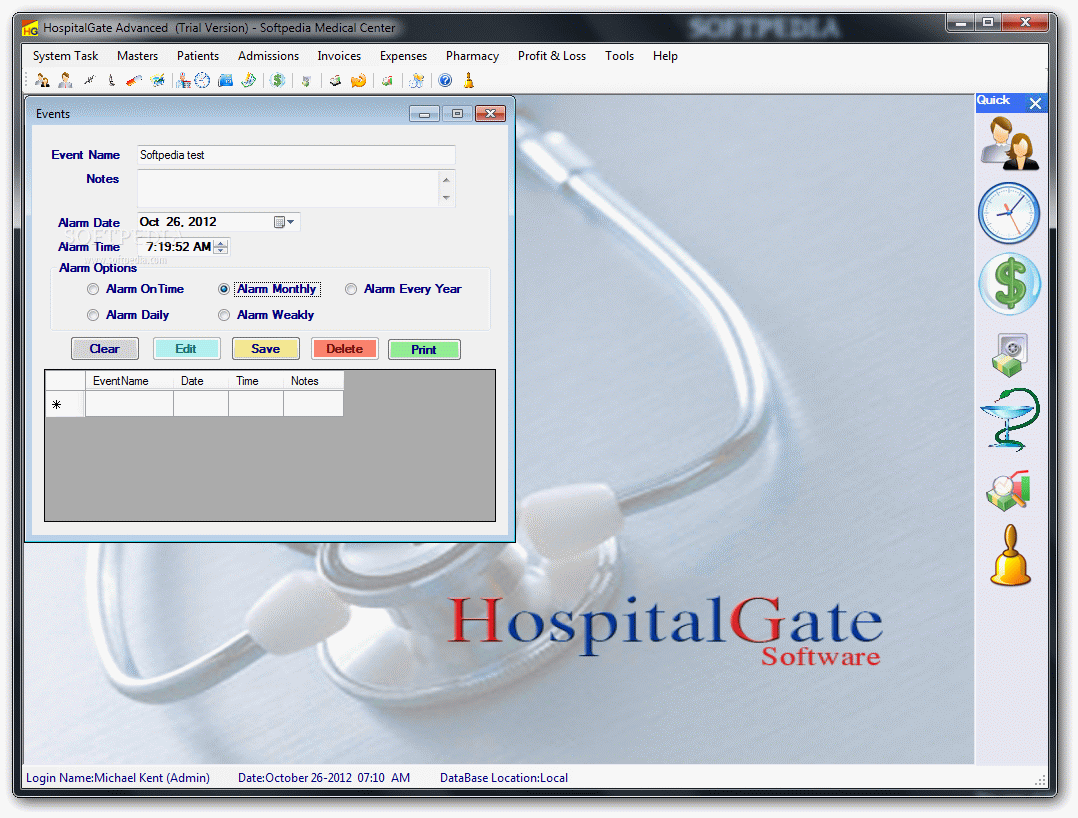
Task: Open the Help menu
Action: (x=665, y=56)
